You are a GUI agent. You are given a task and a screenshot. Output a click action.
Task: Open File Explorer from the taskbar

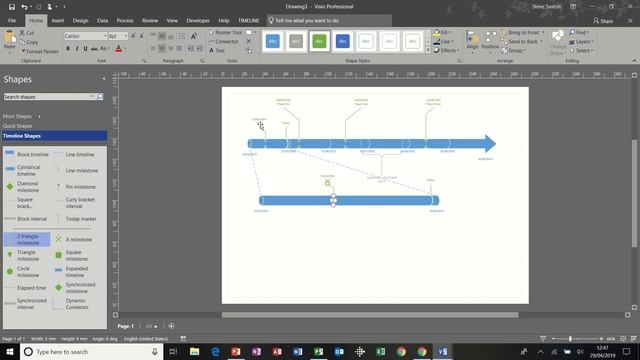click(195, 351)
